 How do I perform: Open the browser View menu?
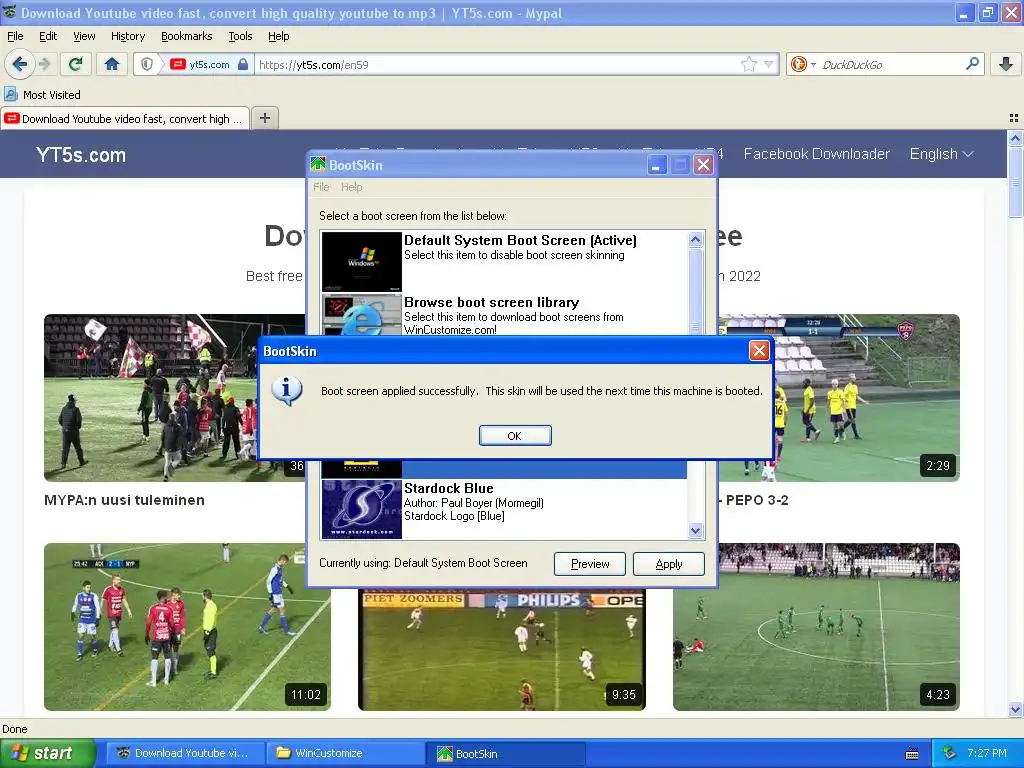coord(84,36)
